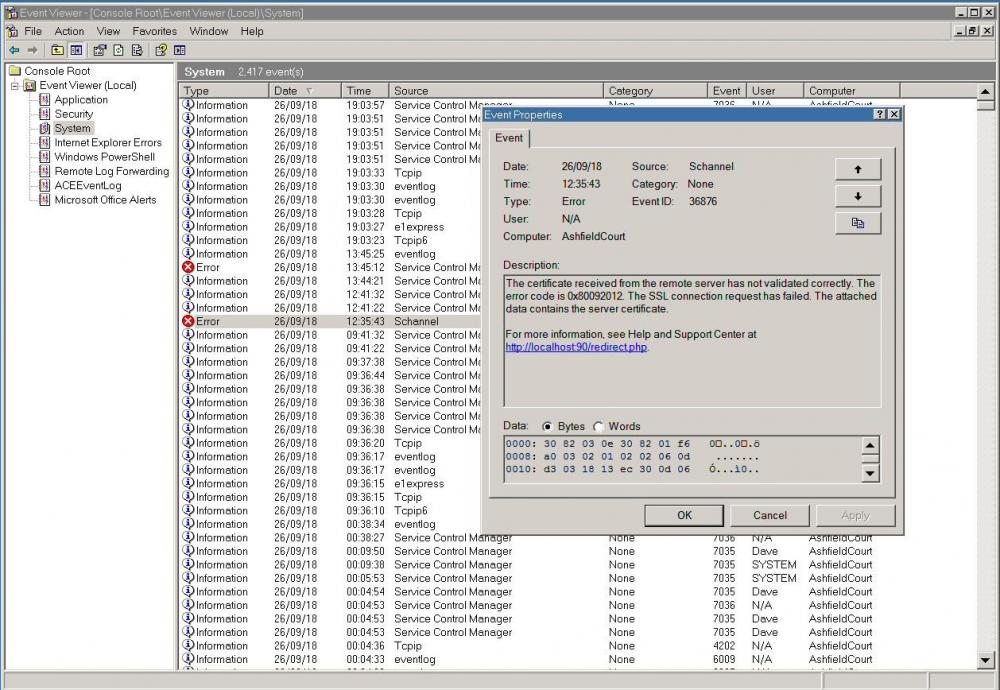The height and width of the screenshot is (690, 1000).
Task: Sort by the Date column header
Action: pyautogui.click(x=285, y=91)
